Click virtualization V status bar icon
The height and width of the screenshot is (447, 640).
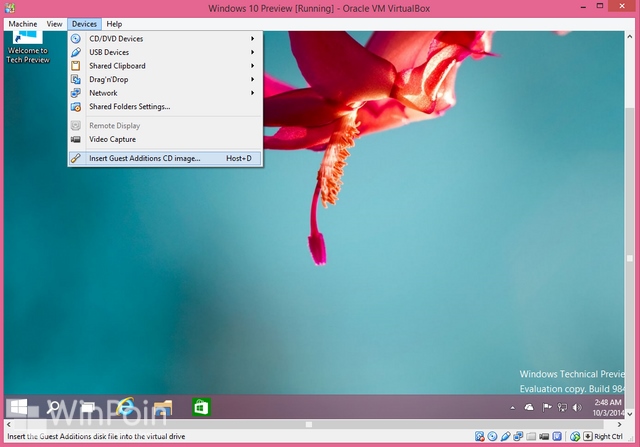(557, 436)
